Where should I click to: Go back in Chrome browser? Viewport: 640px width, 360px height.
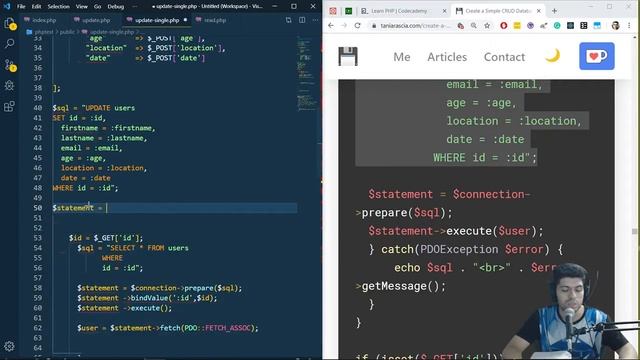point(331,25)
